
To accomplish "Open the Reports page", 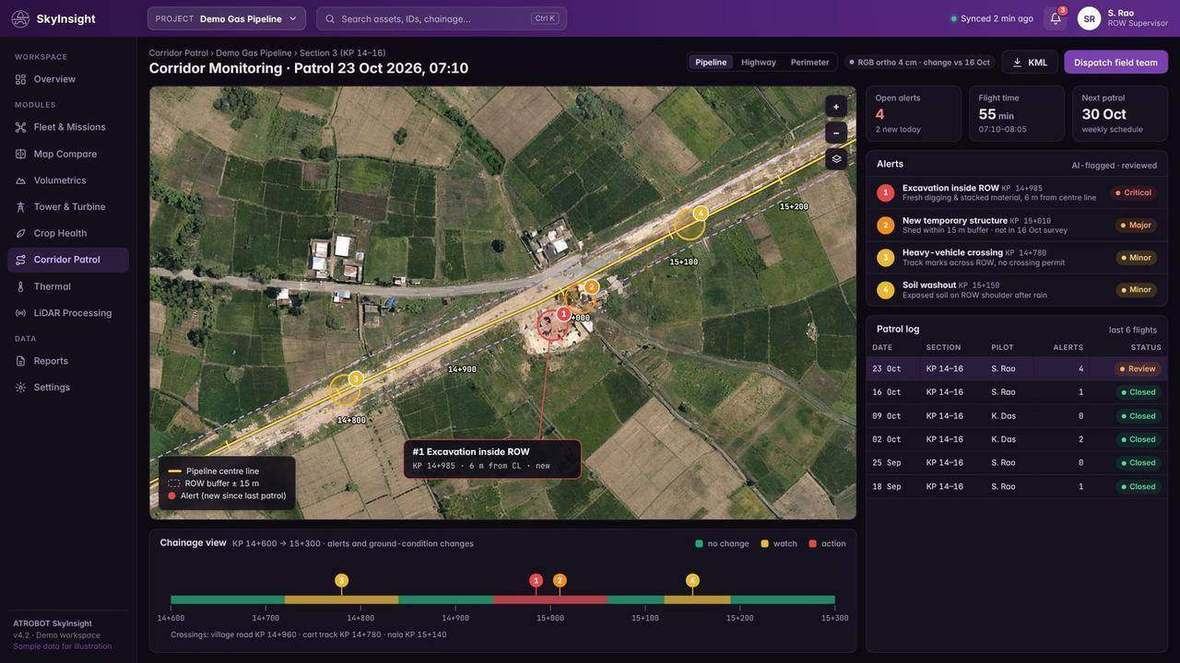I will [68, 361].
